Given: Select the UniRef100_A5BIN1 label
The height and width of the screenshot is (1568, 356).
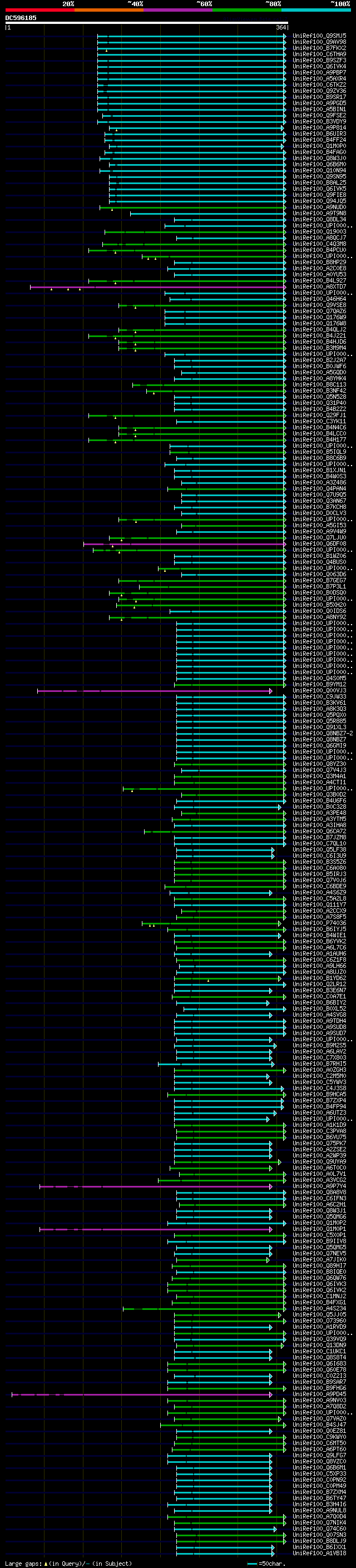Looking at the screenshot, I should pos(319,109).
